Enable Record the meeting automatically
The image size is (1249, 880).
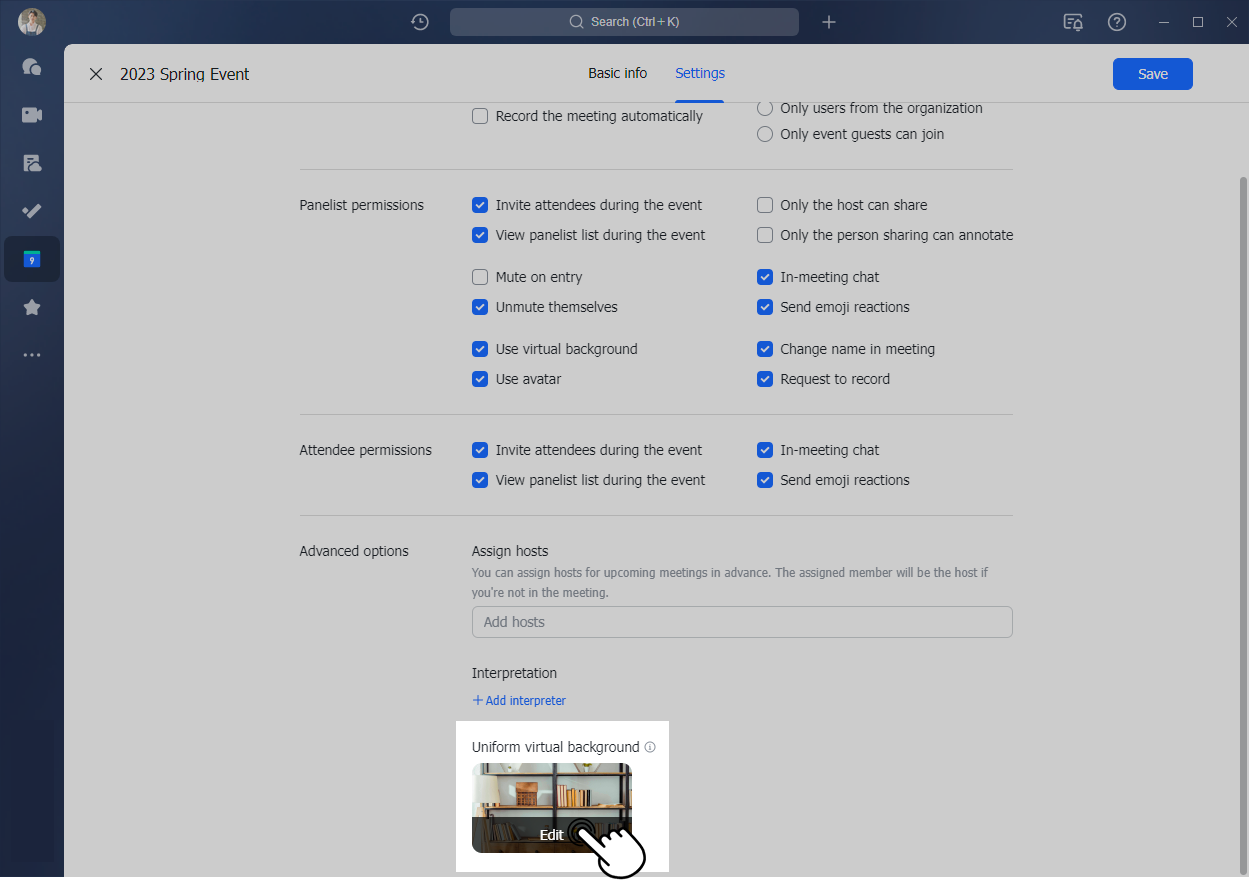pyautogui.click(x=480, y=116)
